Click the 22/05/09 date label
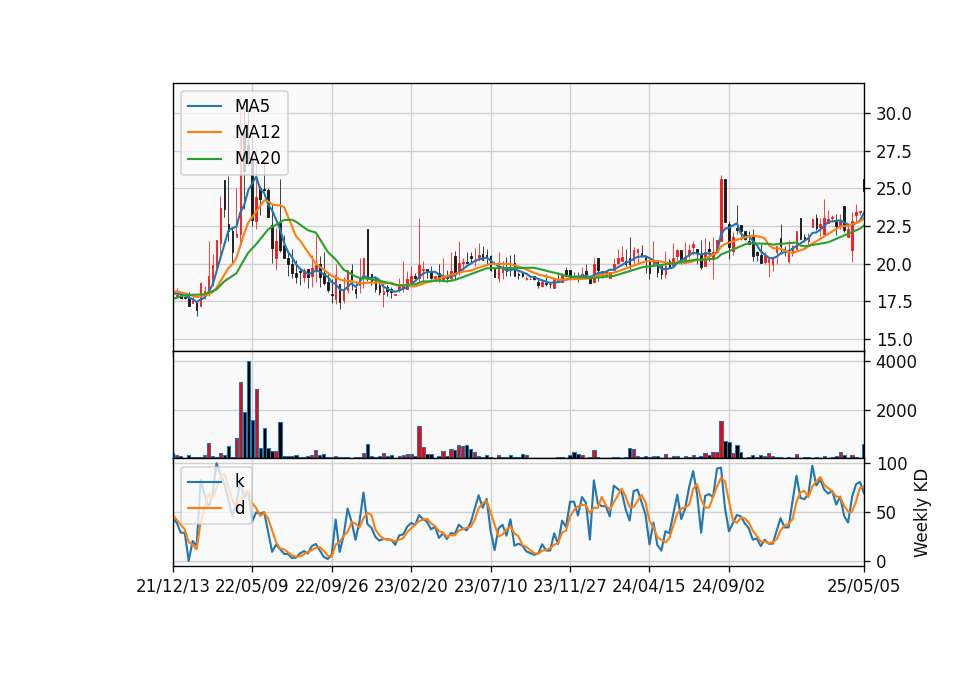This screenshot has width=960, height=690. tap(252, 586)
